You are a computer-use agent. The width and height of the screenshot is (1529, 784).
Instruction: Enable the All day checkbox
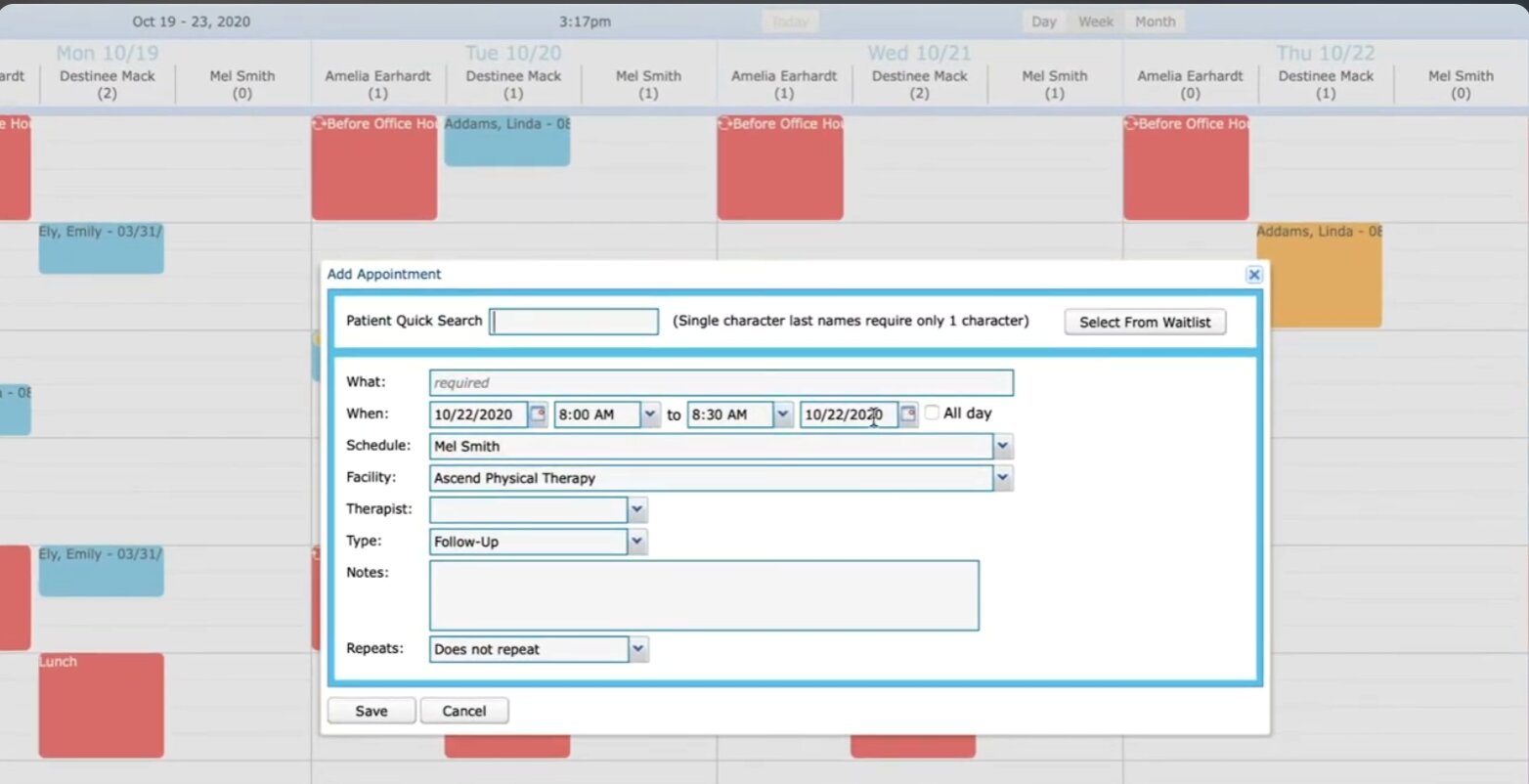point(932,413)
